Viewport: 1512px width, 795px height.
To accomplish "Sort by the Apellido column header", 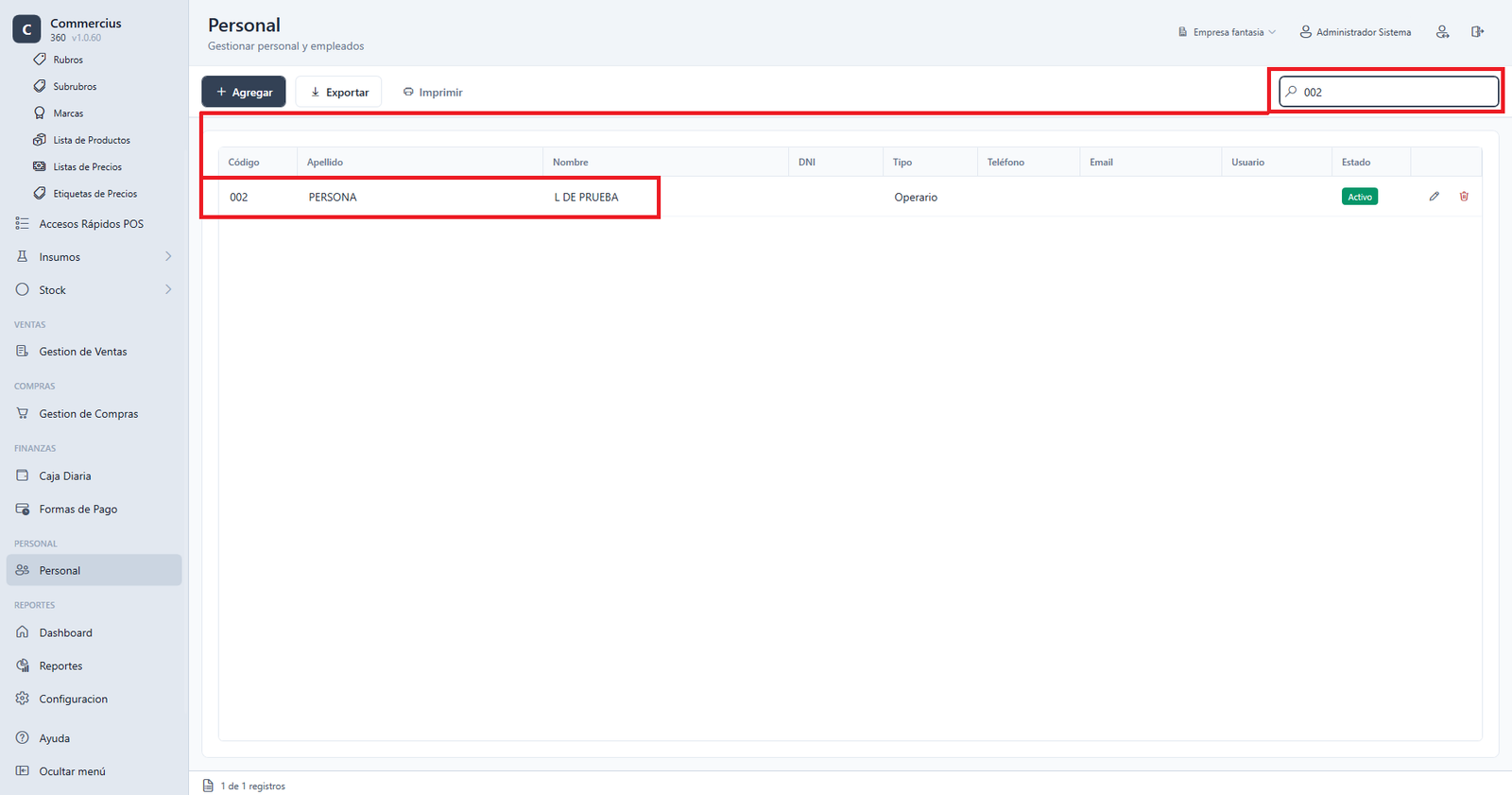I will (325, 163).
